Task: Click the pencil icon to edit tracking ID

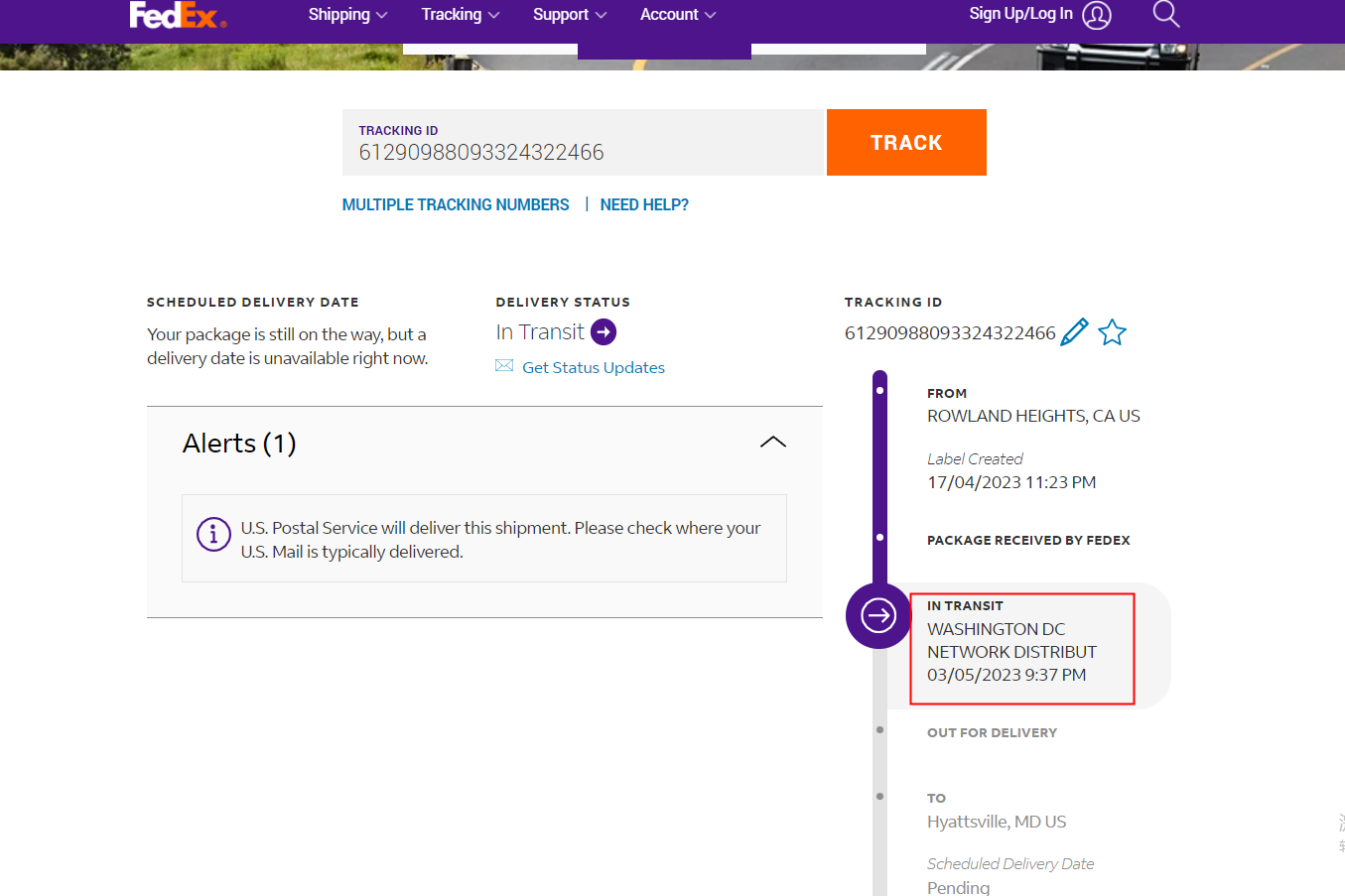Action: pos(1074,332)
